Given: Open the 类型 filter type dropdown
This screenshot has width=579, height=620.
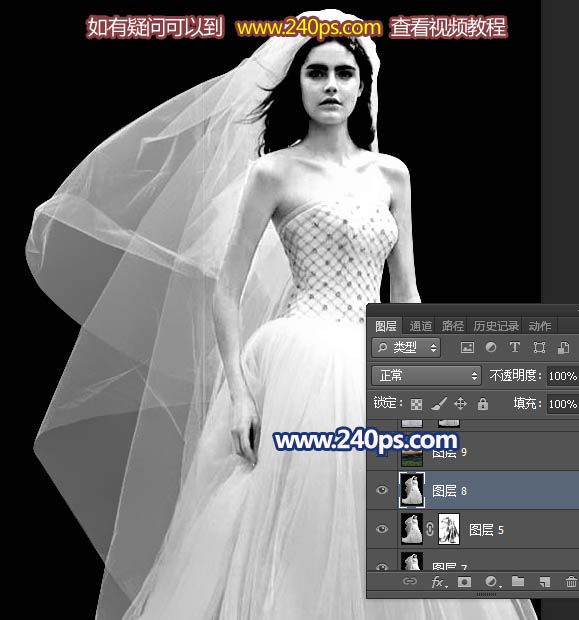Looking at the screenshot, I should click(x=406, y=348).
